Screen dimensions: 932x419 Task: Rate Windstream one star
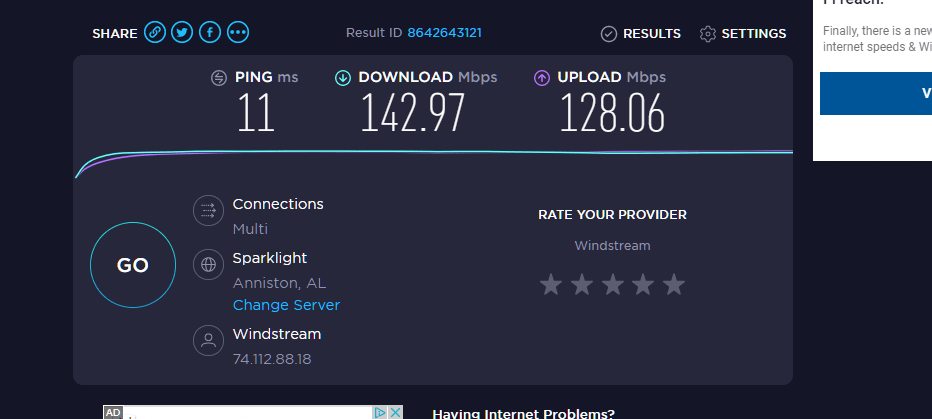click(x=551, y=285)
